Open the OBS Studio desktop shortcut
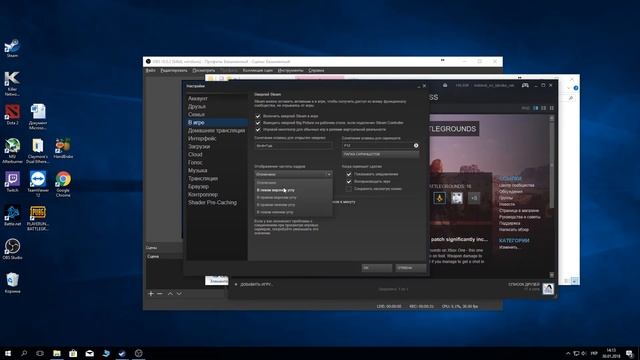 pos(12,249)
